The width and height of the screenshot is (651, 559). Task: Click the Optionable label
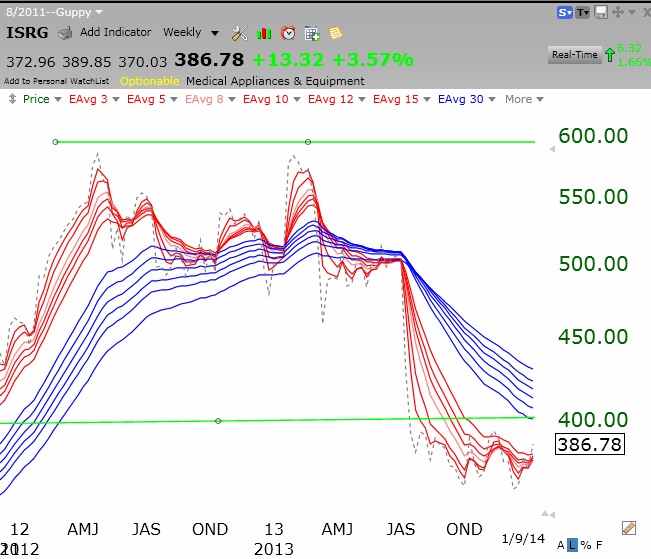point(149,81)
